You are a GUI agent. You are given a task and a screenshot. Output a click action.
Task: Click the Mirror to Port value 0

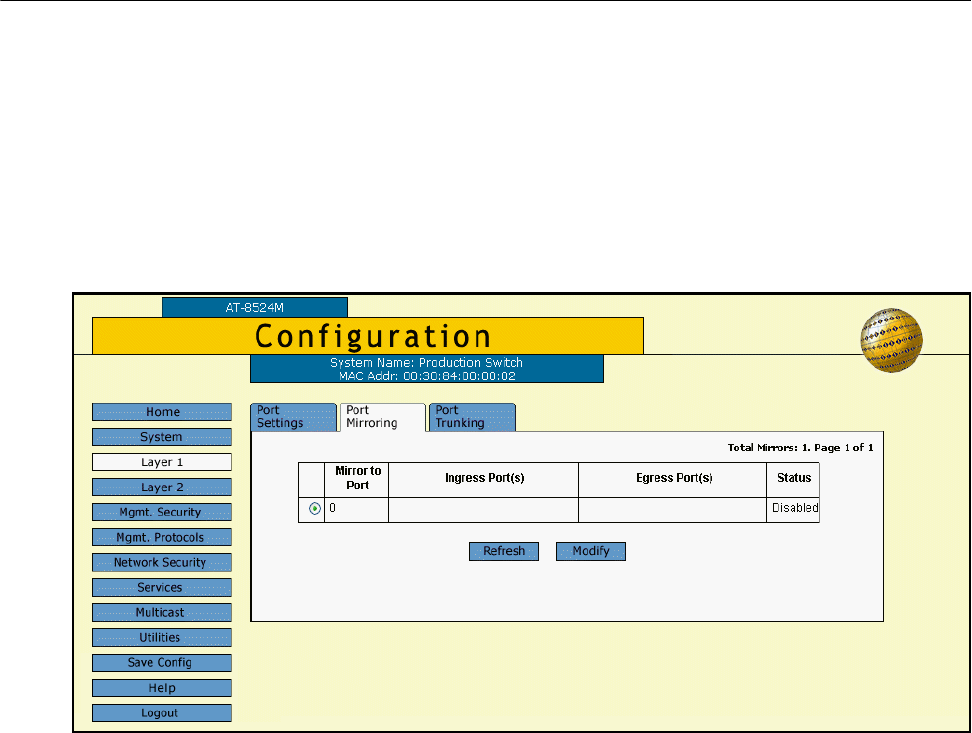333,508
